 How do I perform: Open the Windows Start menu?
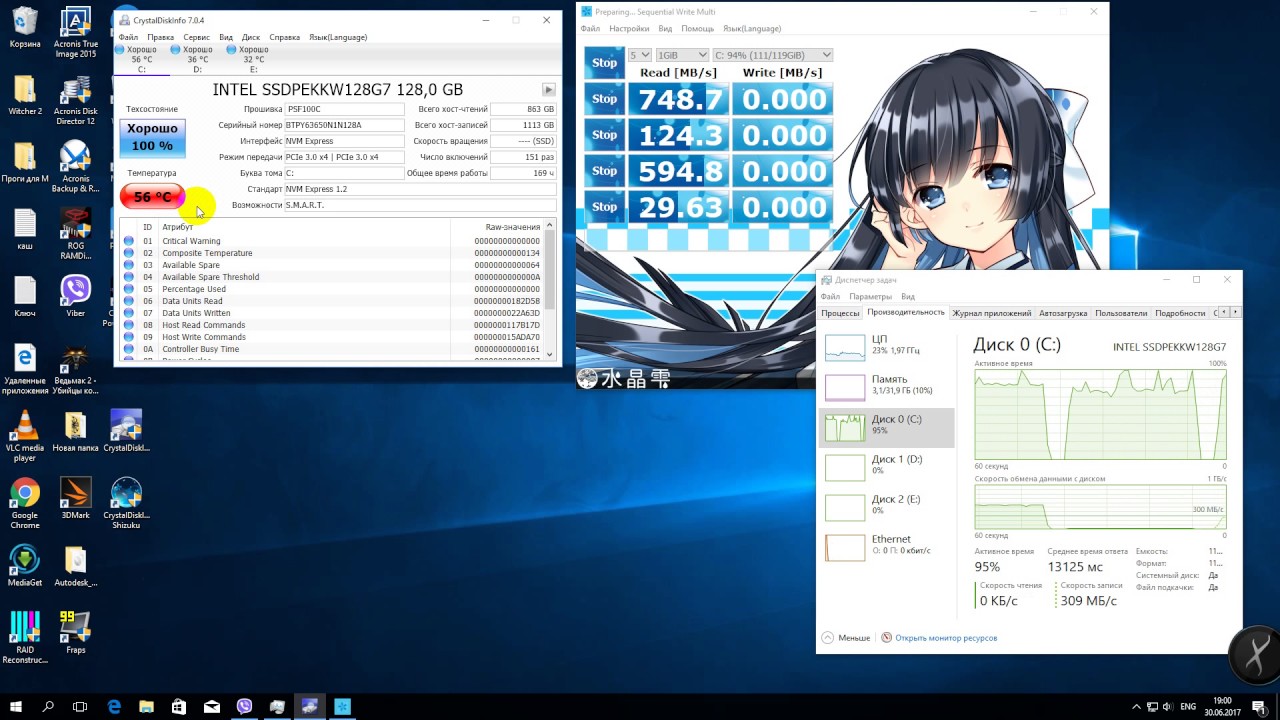[16, 706]
